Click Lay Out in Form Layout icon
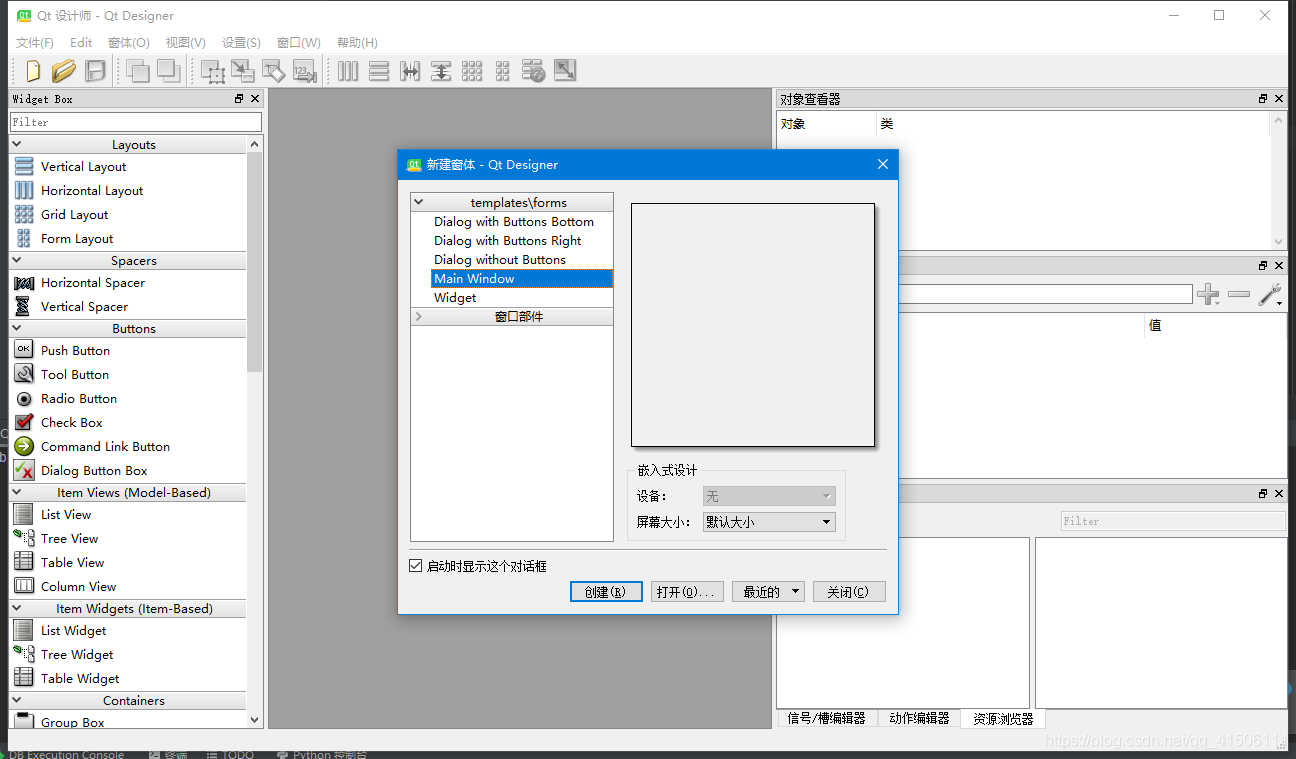 coord(503,71)
